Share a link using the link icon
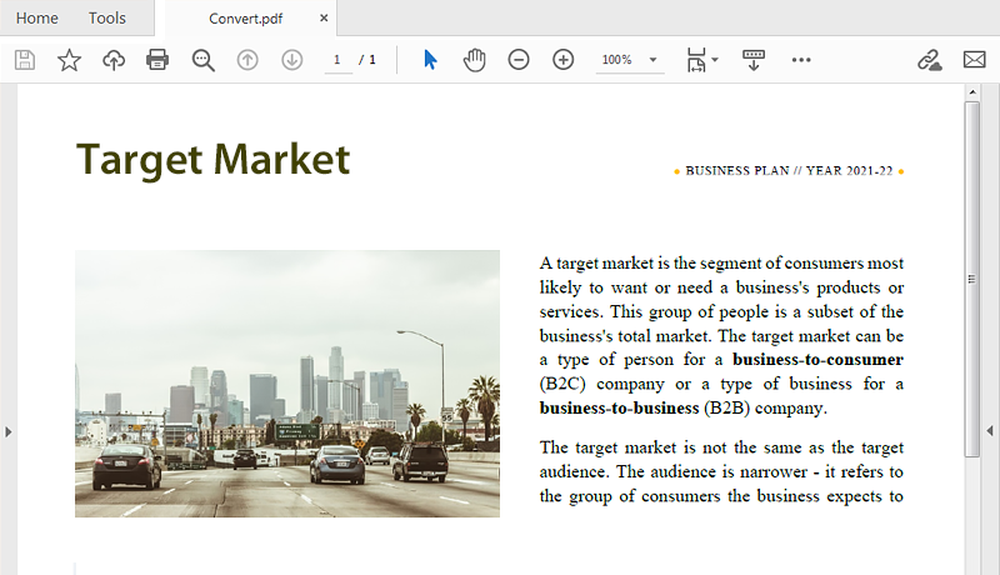 [929, 60]
